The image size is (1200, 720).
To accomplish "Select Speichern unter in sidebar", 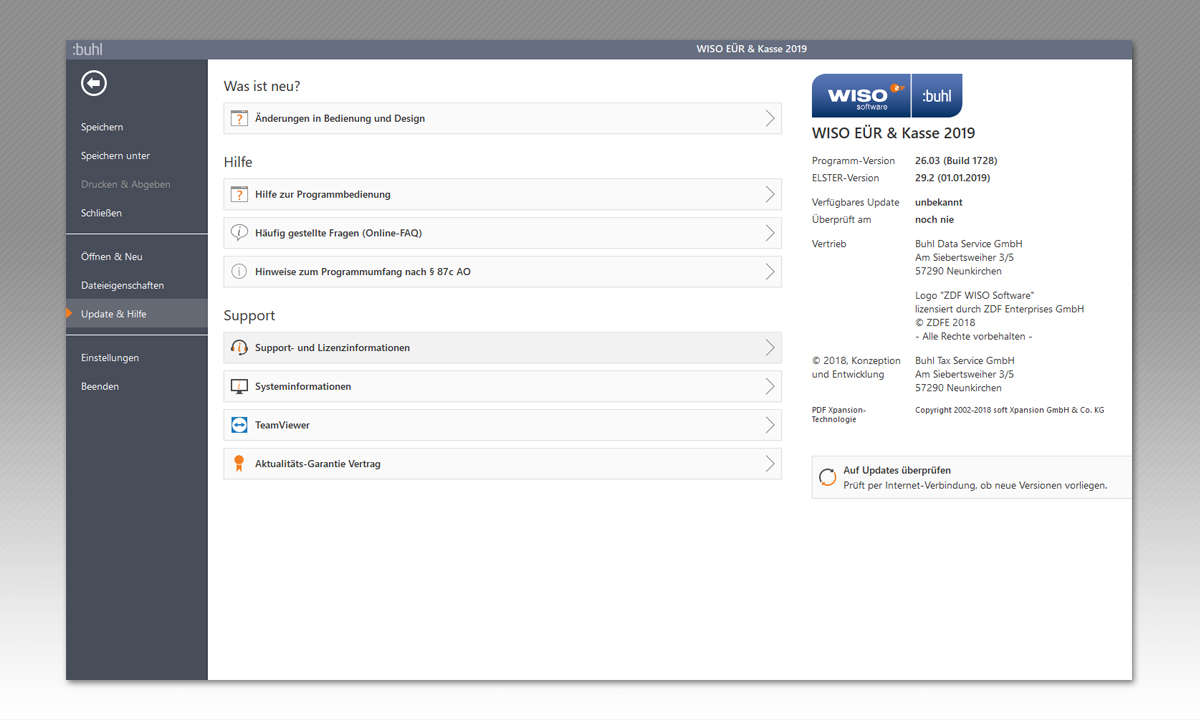I will [115, 156].
